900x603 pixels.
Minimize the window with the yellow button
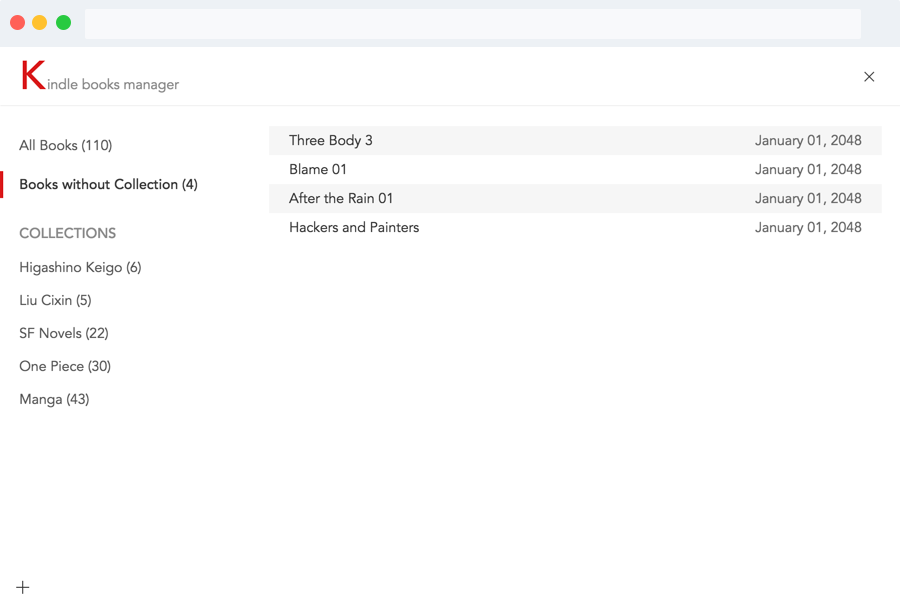40,23
